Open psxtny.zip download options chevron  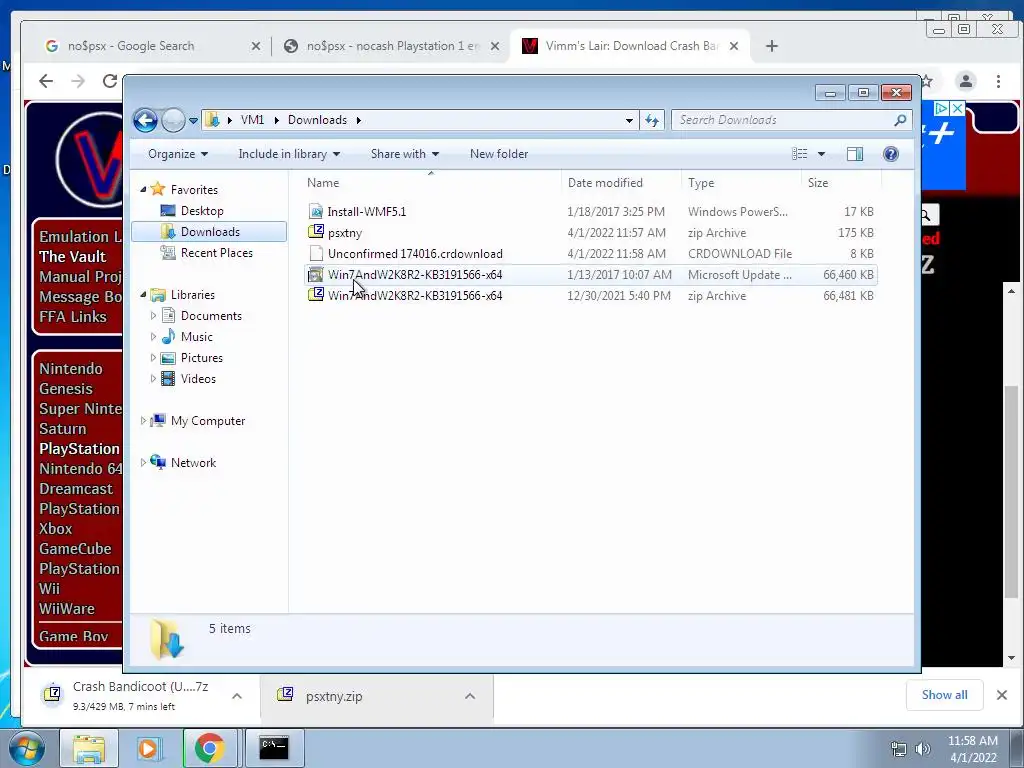coord(470,696)
